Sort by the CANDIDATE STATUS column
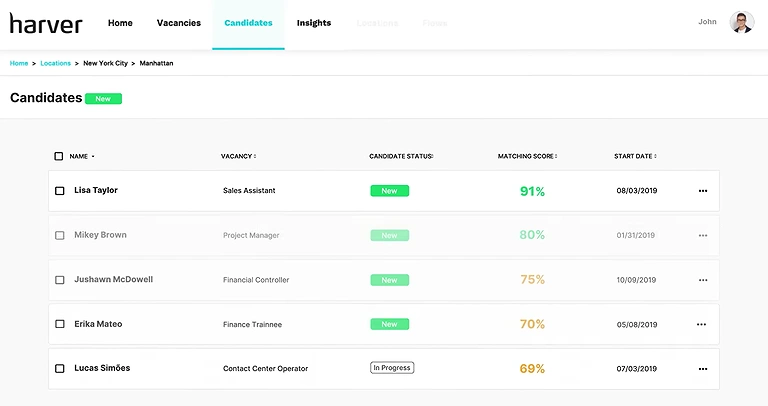Viewport: 768px width, 406px height. (401, 156)
